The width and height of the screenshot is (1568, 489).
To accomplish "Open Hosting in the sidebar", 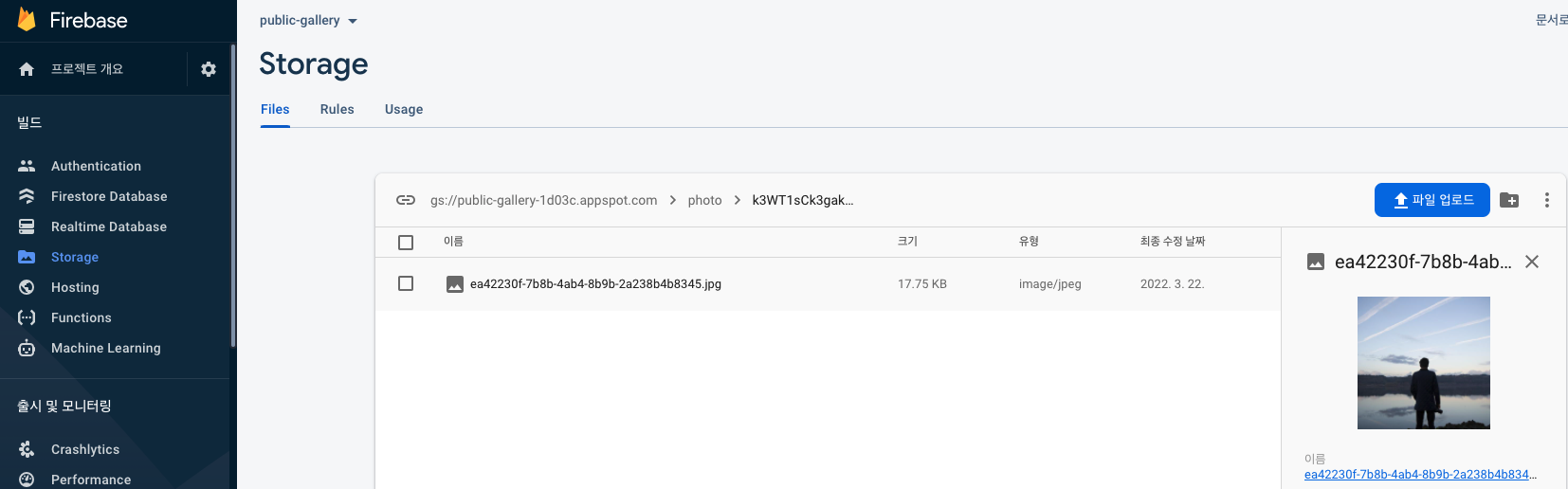I will click(x=75, y=287).
